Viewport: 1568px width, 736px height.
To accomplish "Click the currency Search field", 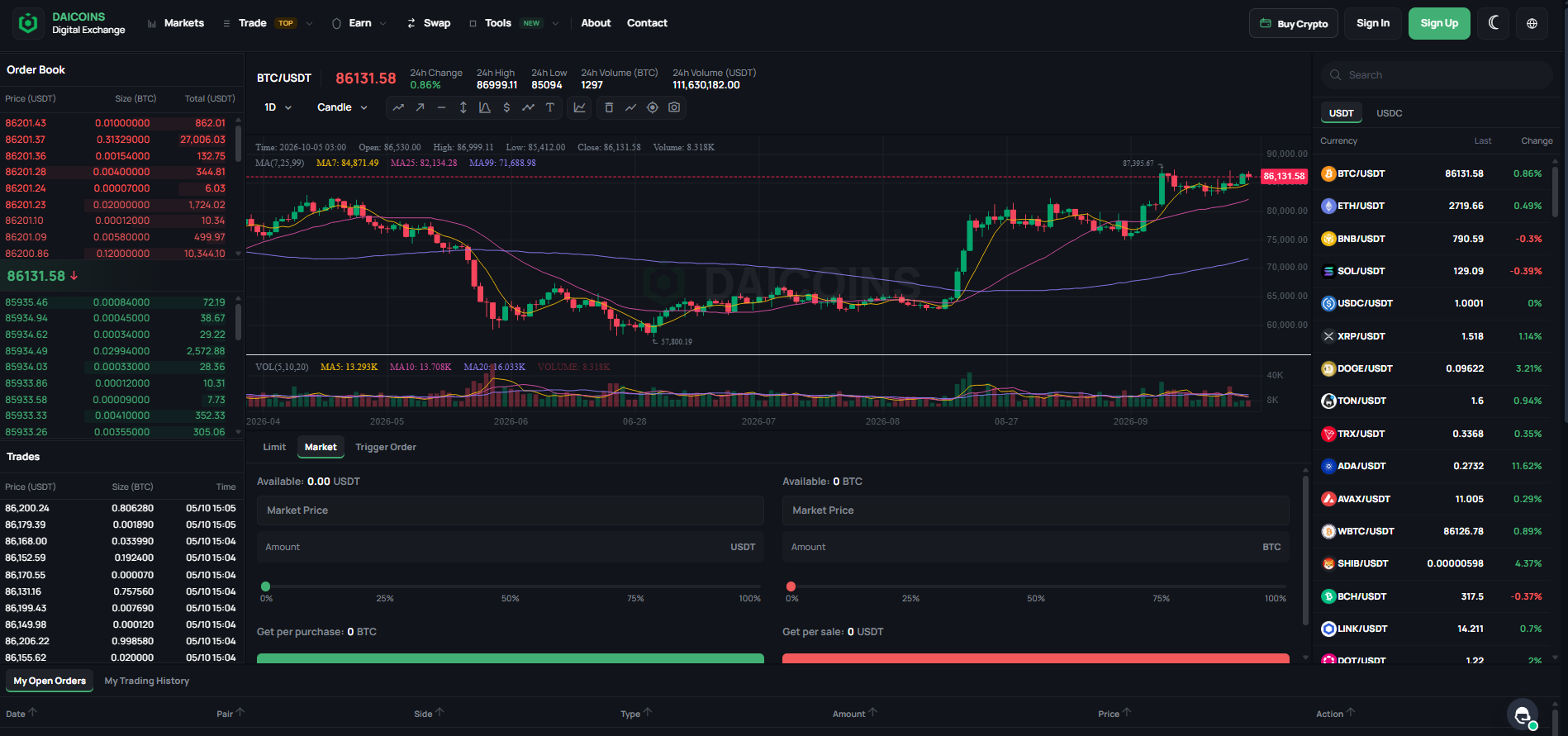I will coord(1437,75).
